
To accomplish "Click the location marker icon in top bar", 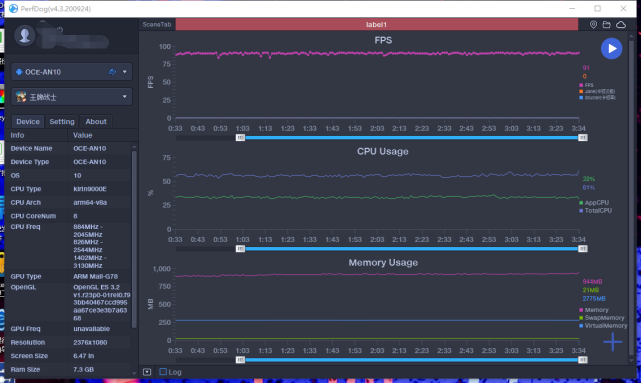I will 593,25.
